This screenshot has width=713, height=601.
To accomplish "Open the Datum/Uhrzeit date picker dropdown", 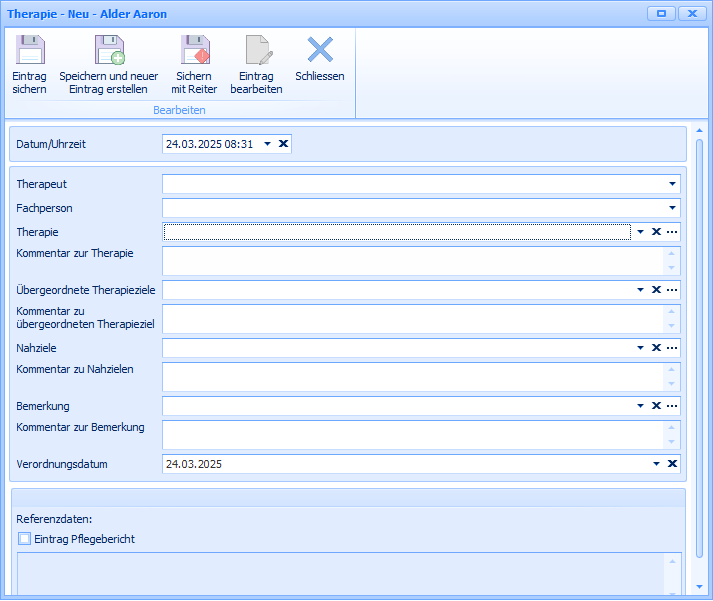I will [267, 144].
